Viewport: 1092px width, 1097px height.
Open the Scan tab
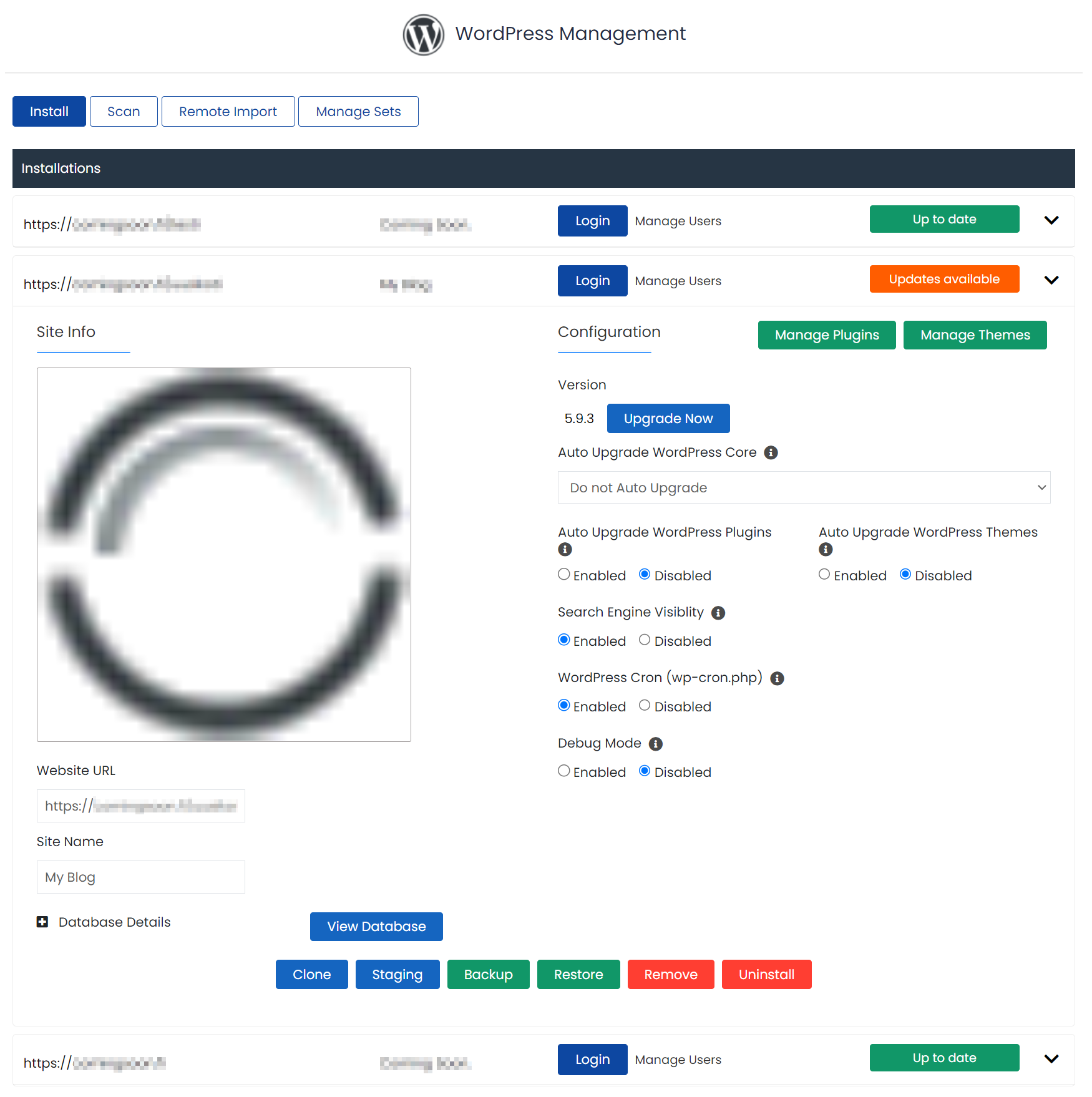[124, 112]
